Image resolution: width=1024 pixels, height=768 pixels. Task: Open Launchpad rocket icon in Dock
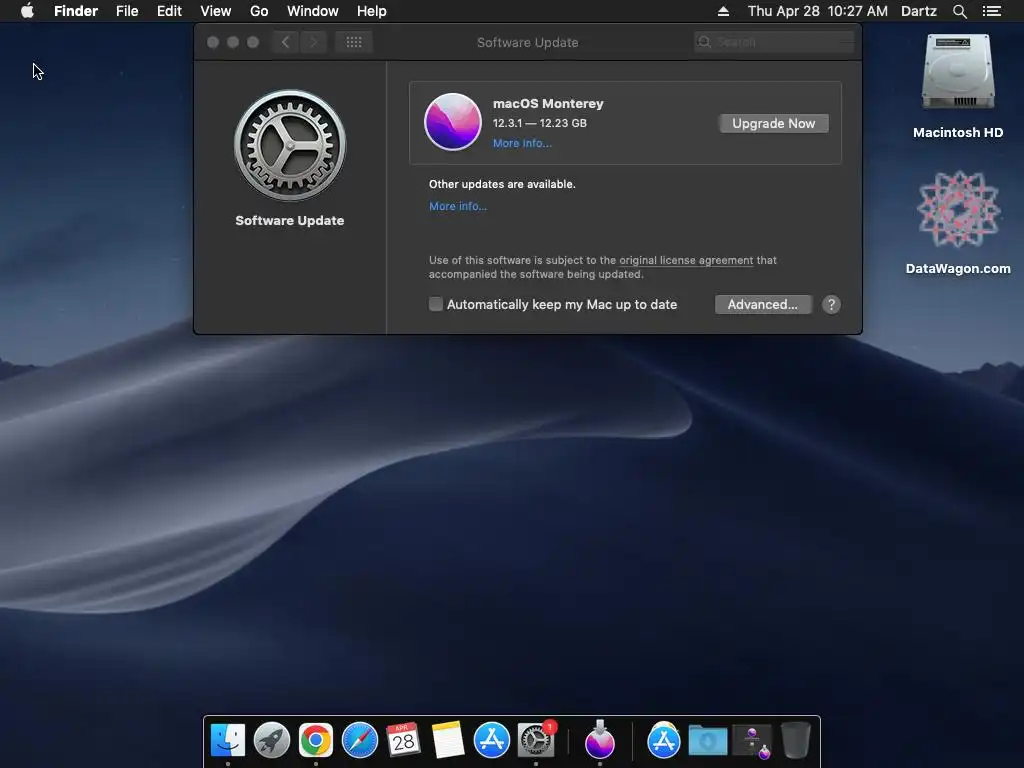272,740
